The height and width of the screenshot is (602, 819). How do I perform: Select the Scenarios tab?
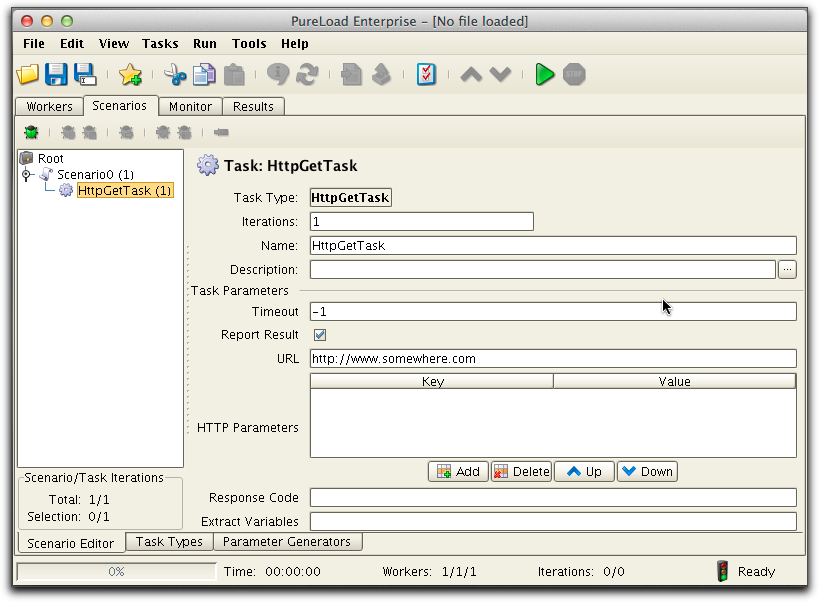point(120,105)
